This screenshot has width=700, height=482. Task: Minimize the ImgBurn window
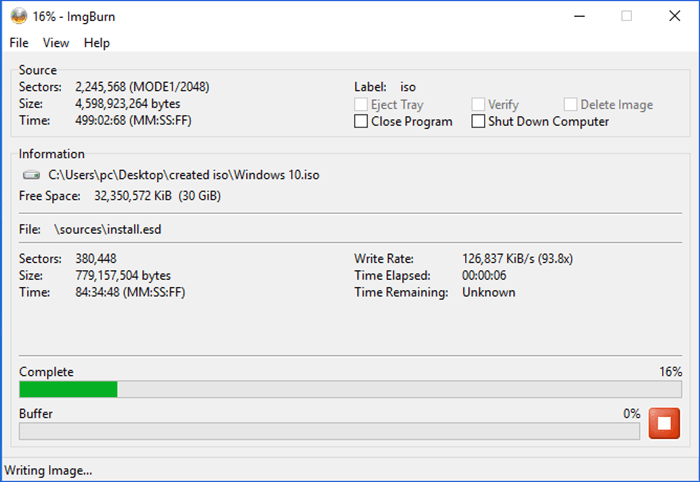(580, 16)
